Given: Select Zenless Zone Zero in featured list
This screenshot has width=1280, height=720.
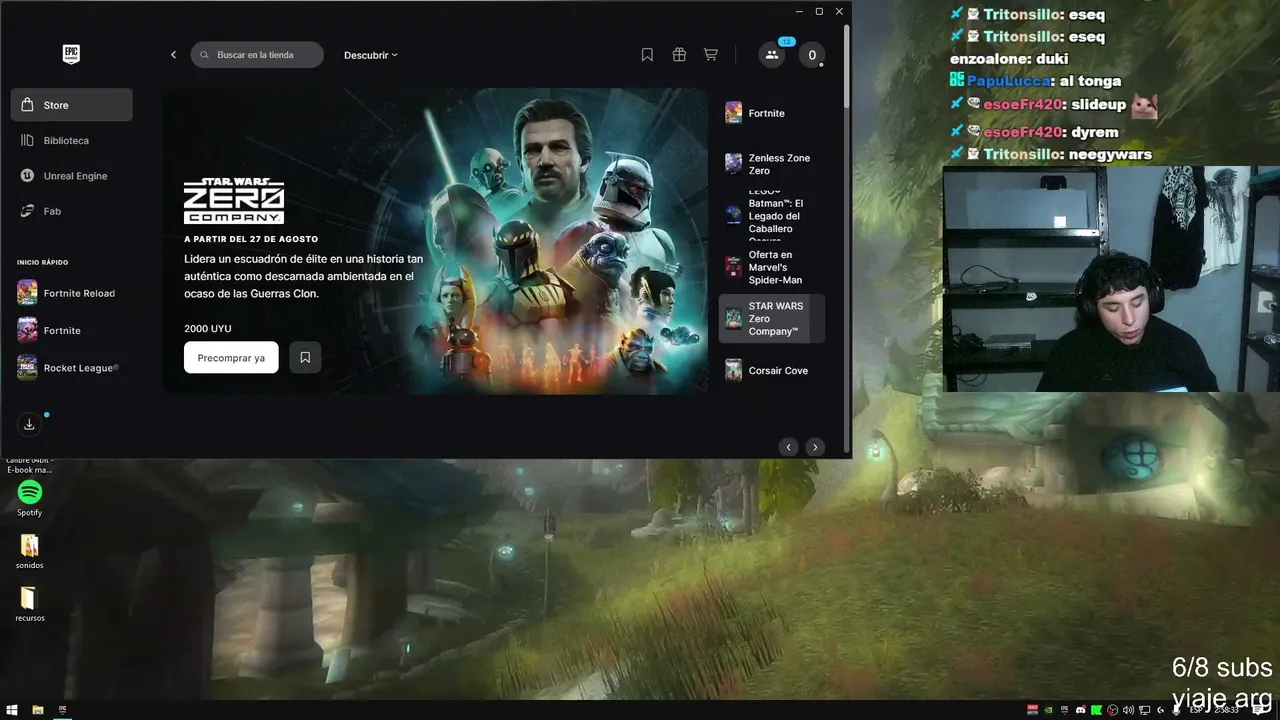Looking at the screenshot, I should (x=772, y=164).
